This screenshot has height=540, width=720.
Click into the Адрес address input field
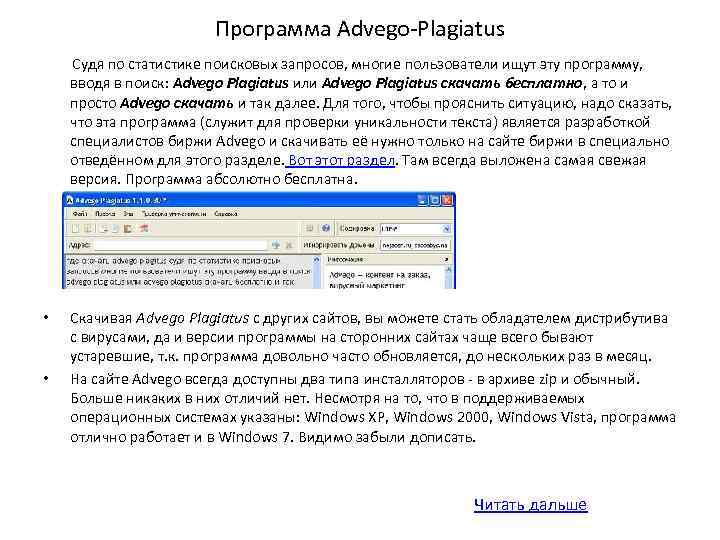click(x=180, y=245)
